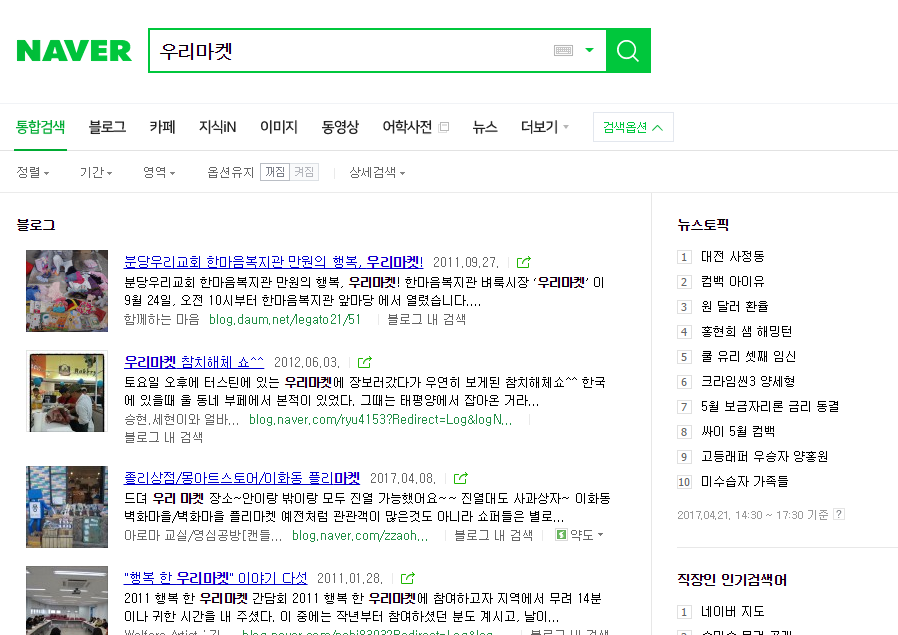This screenshot has width=898, height=635.
Task: Open news topic 싸이 5월 컴백
Action: point(738,432)
